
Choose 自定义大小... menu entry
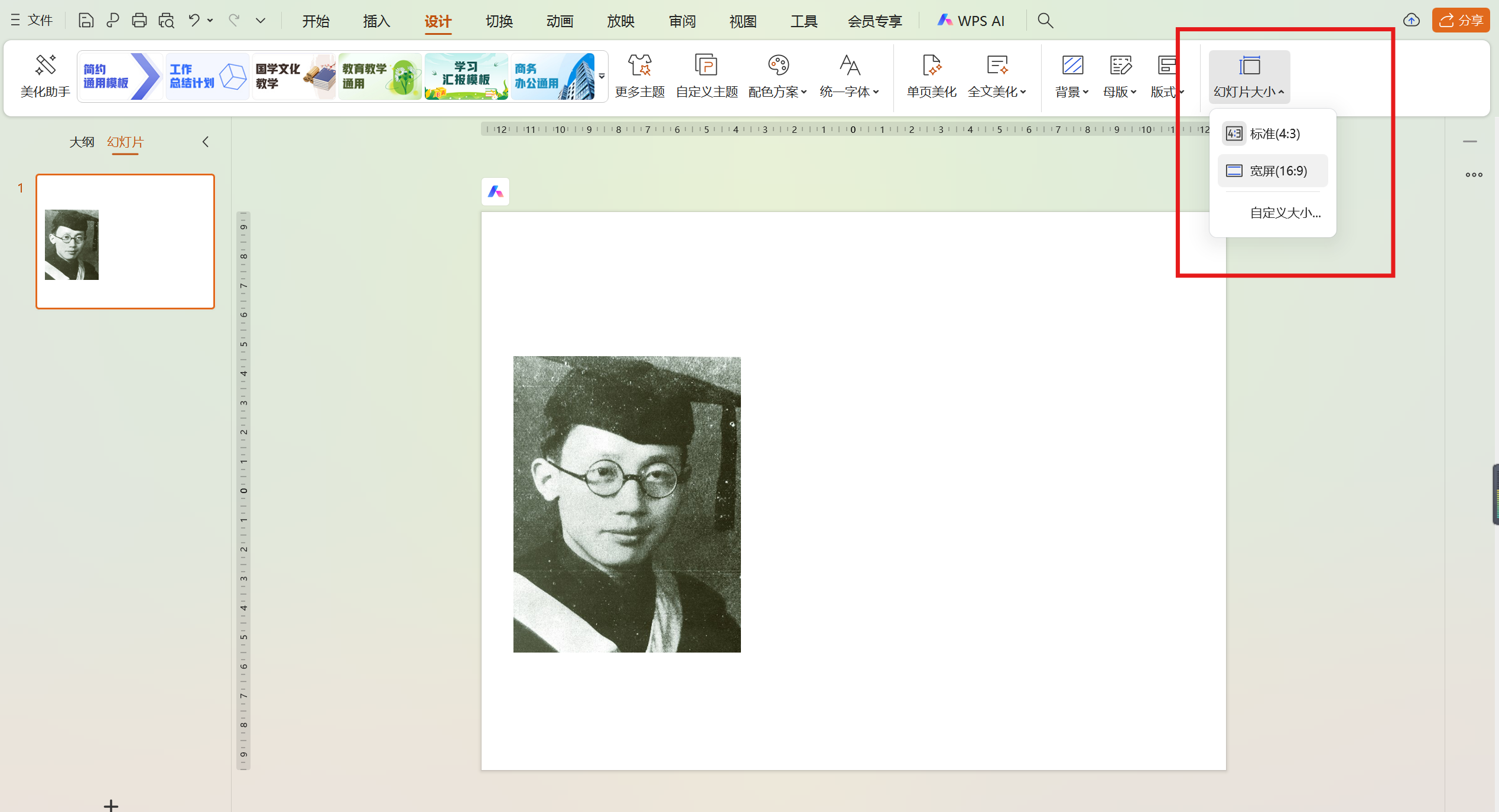click(1285, 213)
